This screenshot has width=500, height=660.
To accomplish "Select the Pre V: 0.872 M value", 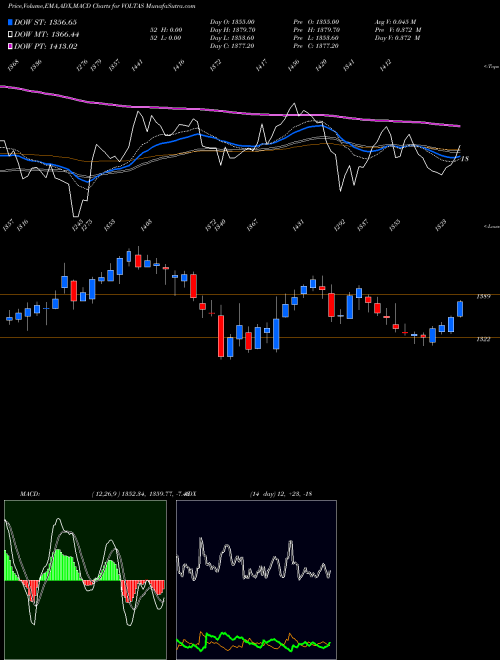I will 398,30.
